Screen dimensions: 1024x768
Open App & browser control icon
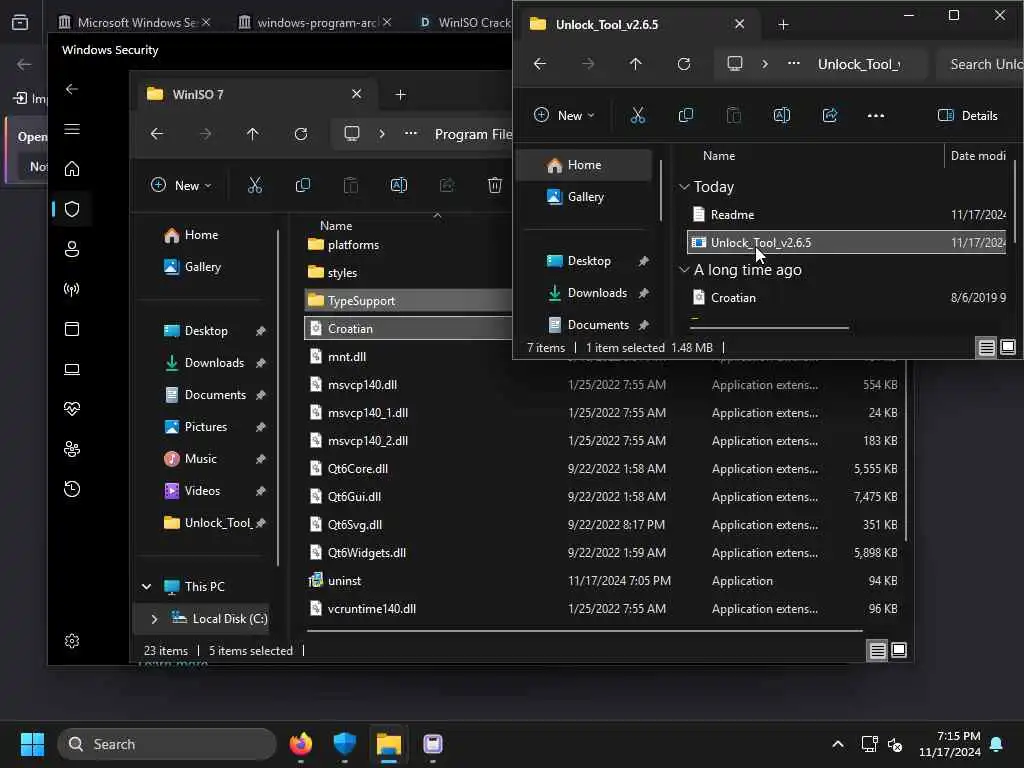(72, 328)
